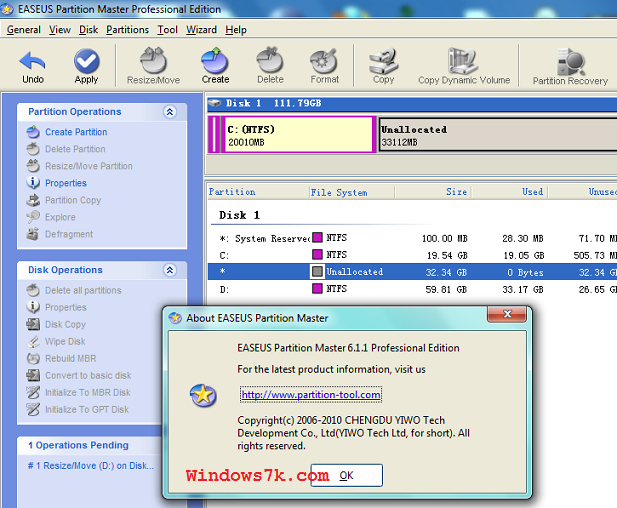Select the C: partition row in list
This screenshot has height=508, width=617.
point(412,255)
